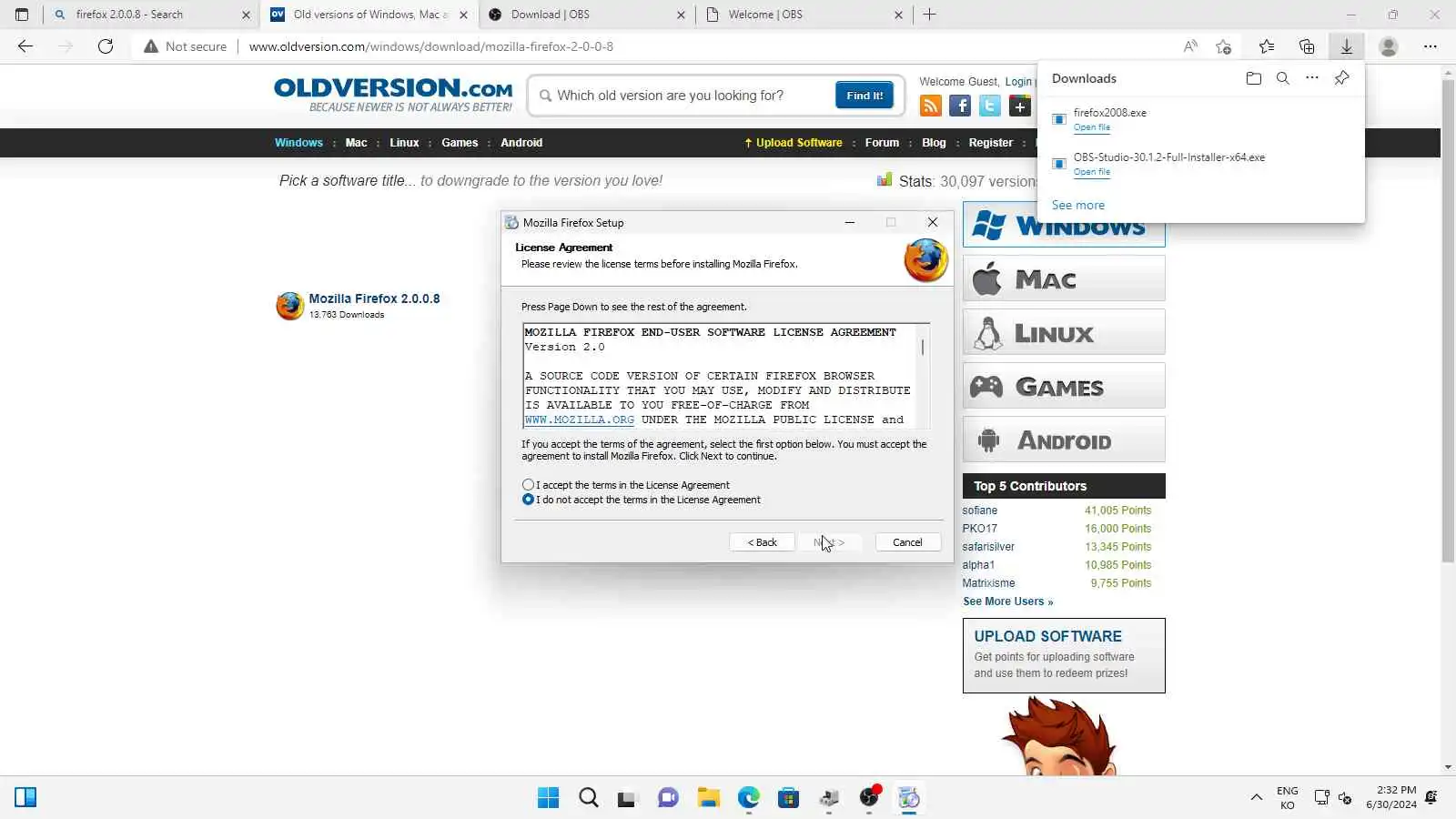Search downloads with the magnifier icon
1456x819 pixels.
pos(1283,78)
